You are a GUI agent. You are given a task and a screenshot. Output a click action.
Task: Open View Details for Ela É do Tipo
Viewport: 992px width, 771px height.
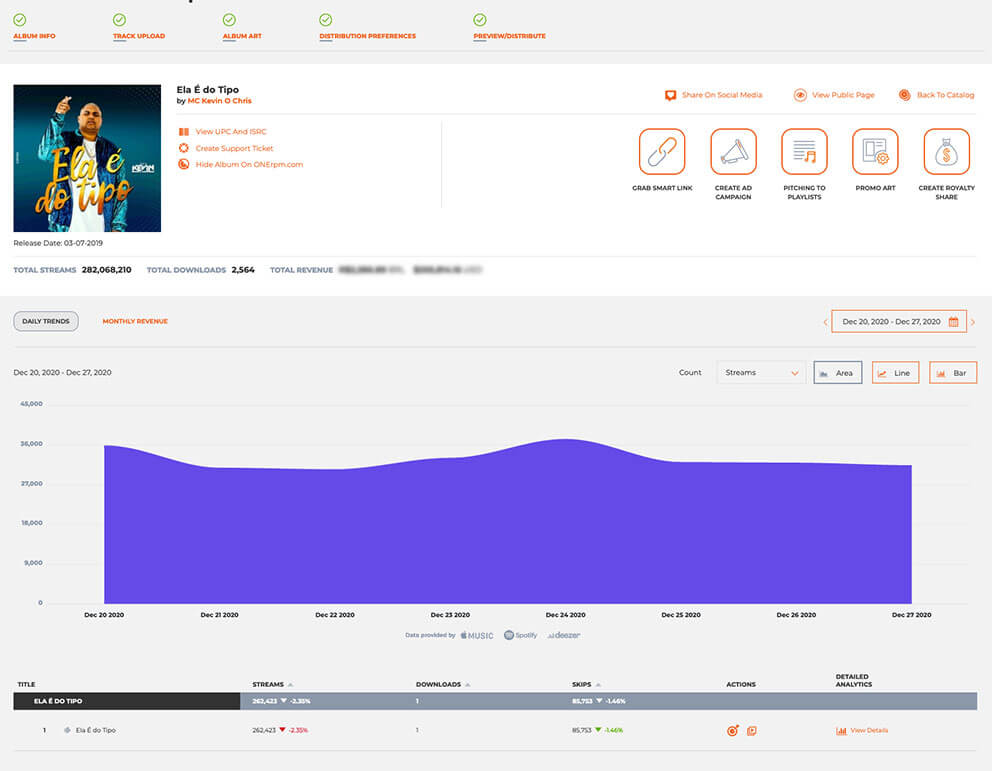(867, 731)
